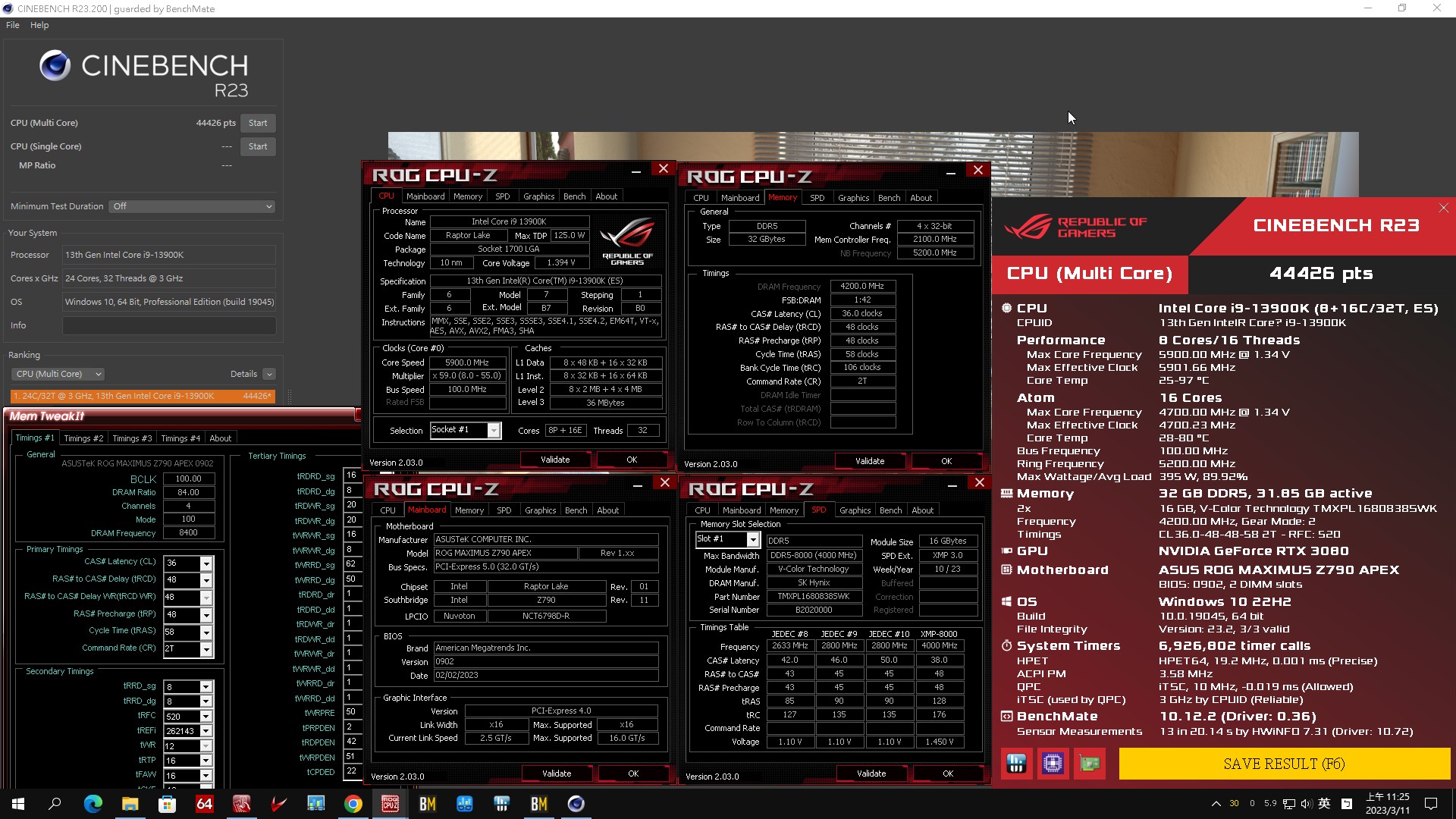
Task: Click the Info text field in Cinebench
Action: (169, 325)
